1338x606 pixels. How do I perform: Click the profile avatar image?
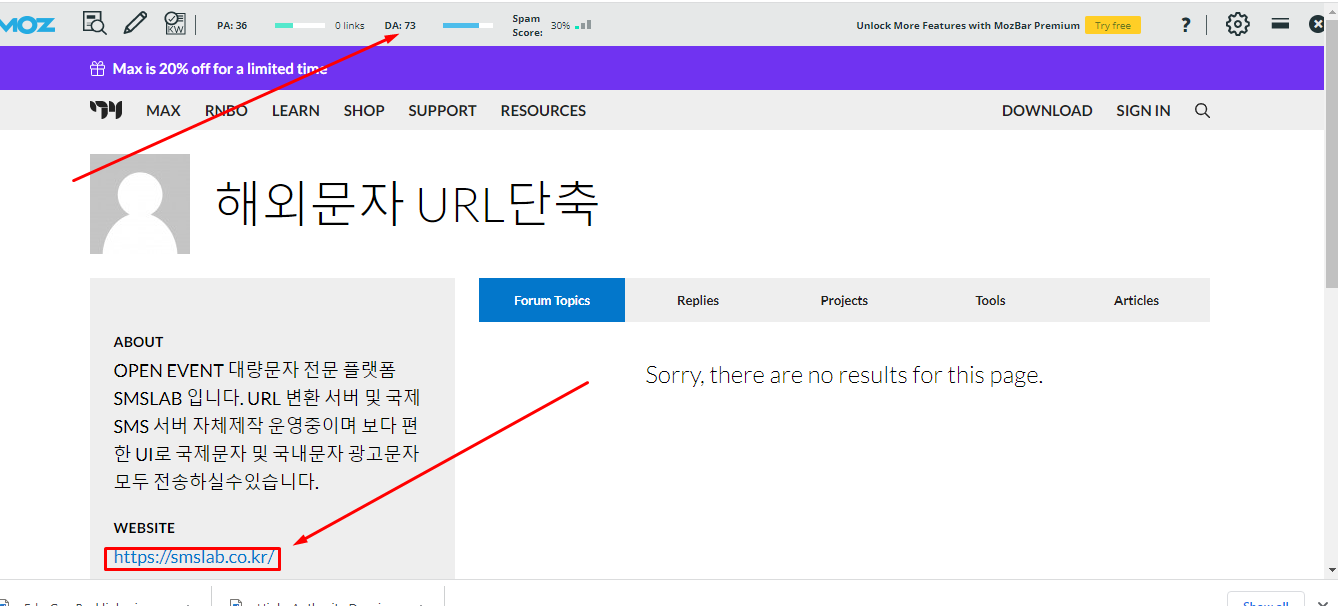click(140, 204)
